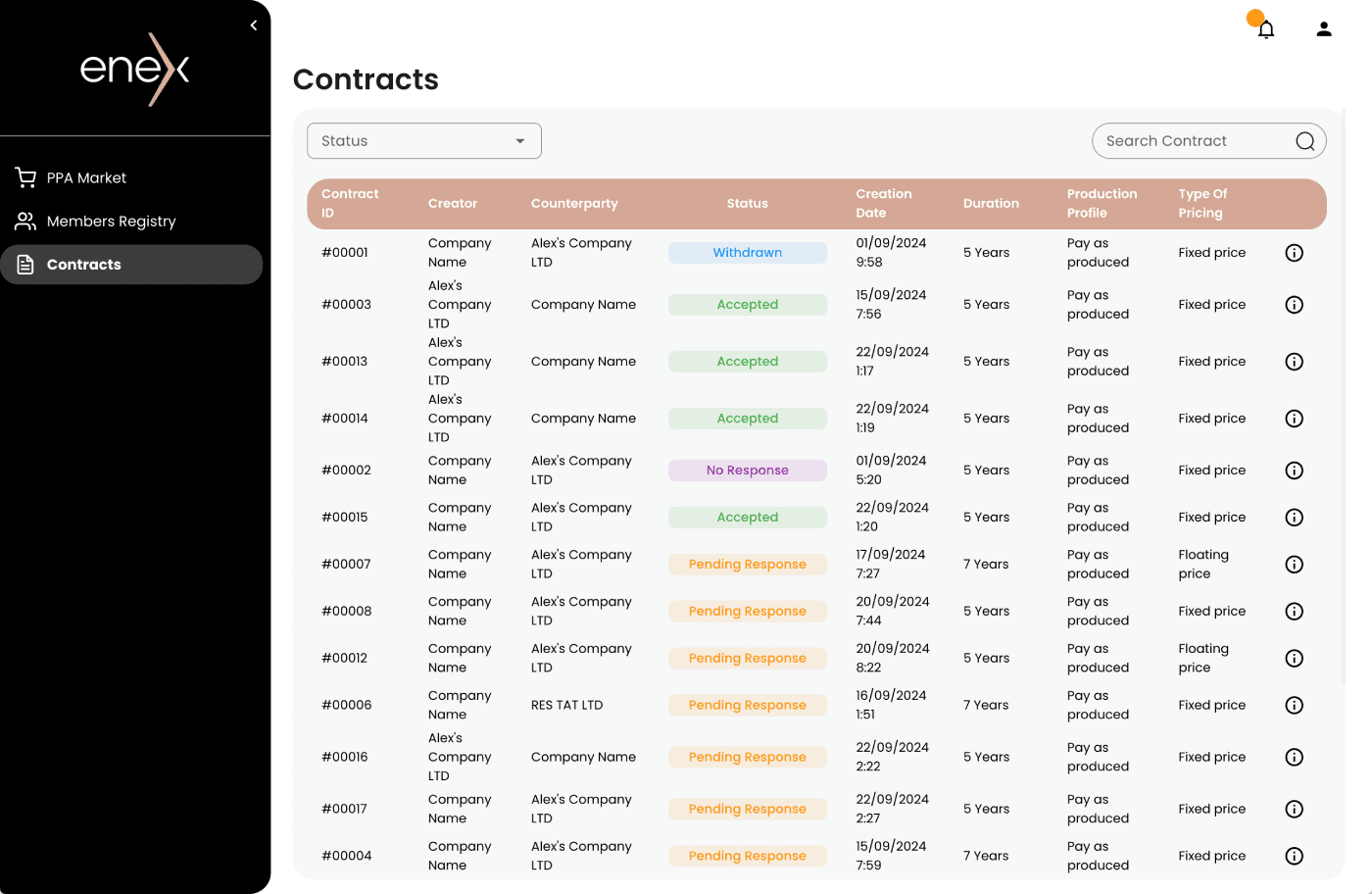Open info for contract #00013
Image resolution: width=1372 pixels, height=894 pixels.
(x=1294, y=362)
